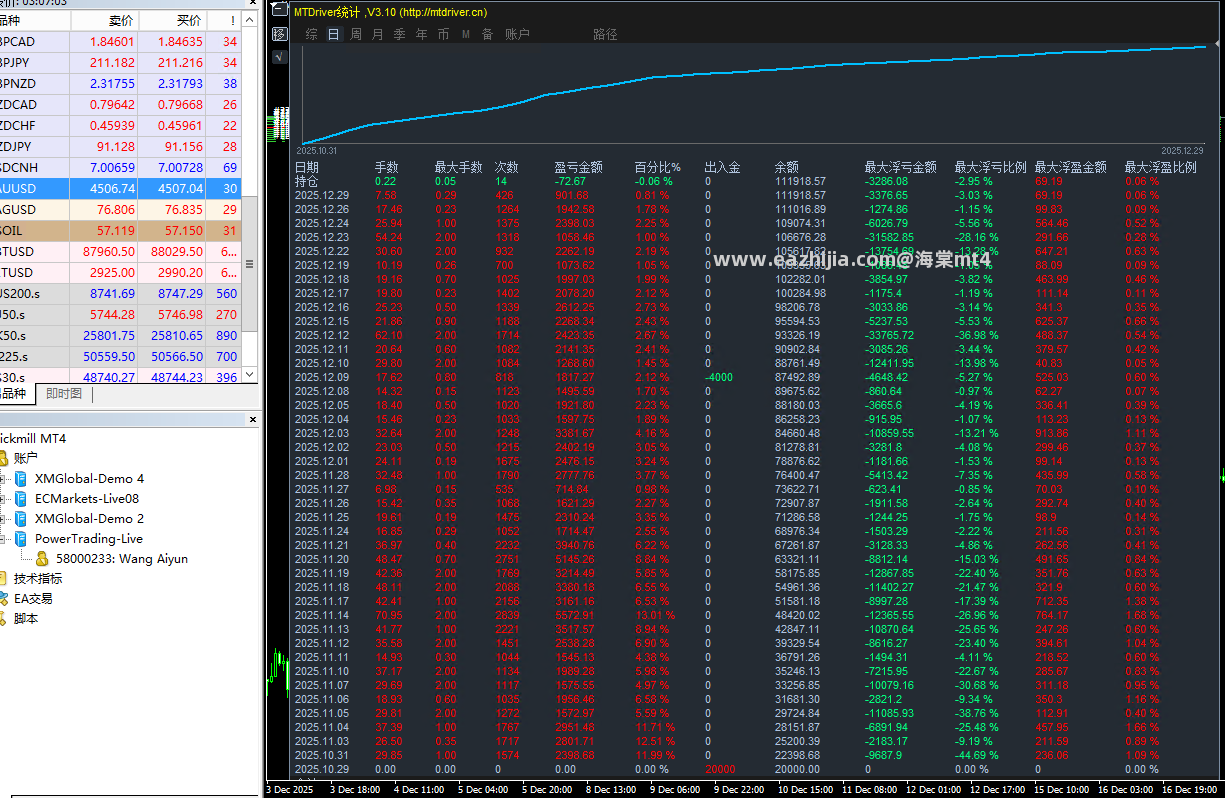This screenshot has height=798, width=1225.
Task: Select the market row with bid 211.182
Action: pos(121,62)
